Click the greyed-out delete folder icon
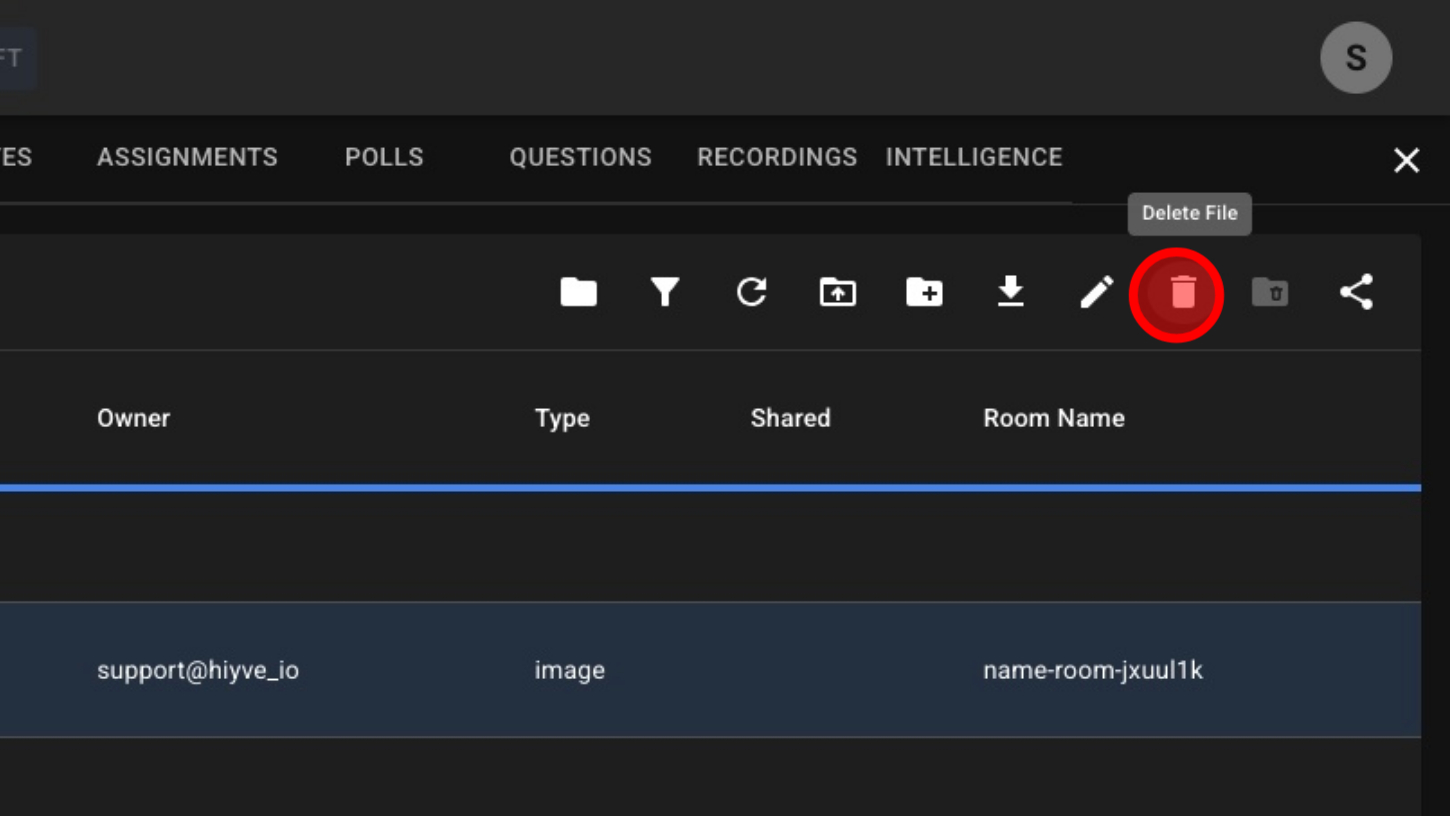This screenshot has width=1450, height=816. (1270, 292)
